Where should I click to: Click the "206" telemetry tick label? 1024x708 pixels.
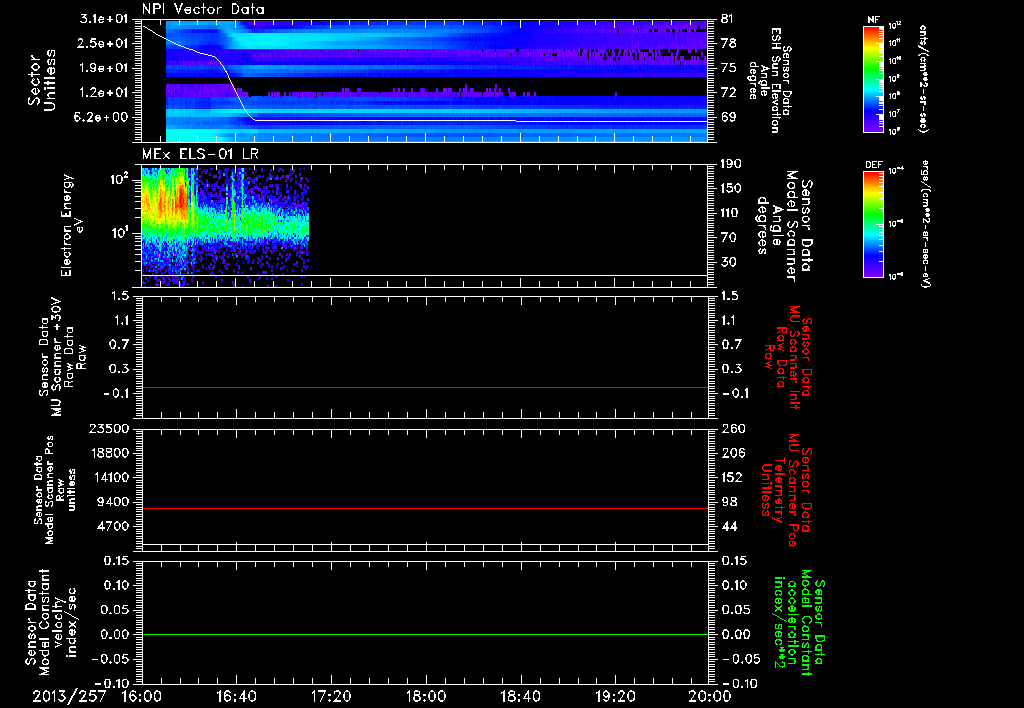pos(733,453)
